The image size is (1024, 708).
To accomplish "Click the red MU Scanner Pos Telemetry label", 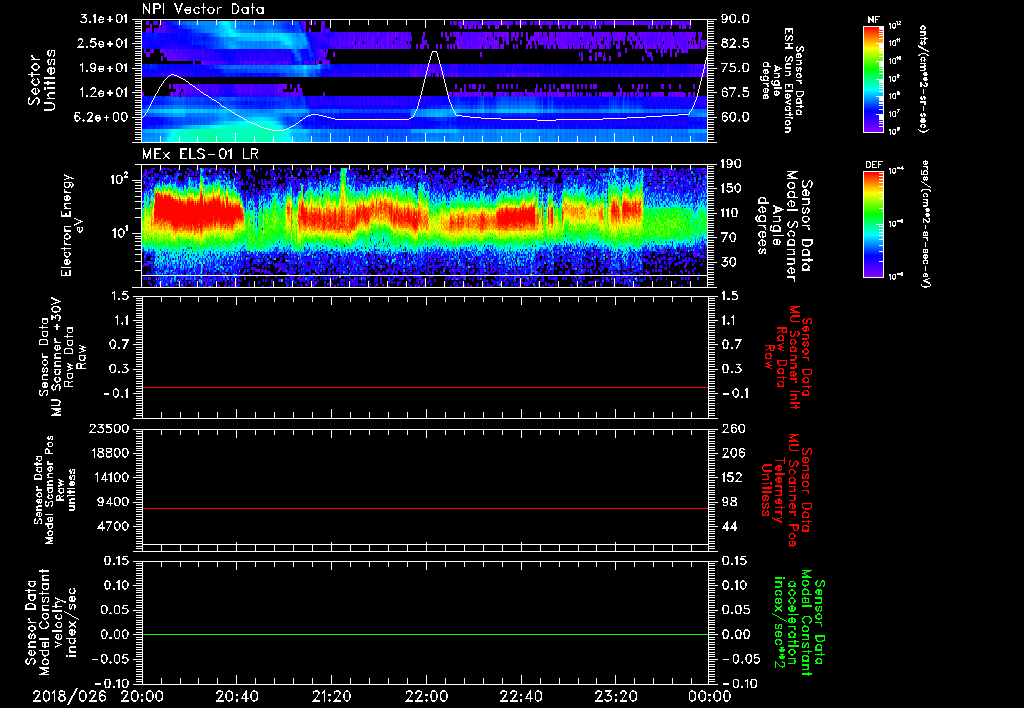I will 787,490.
